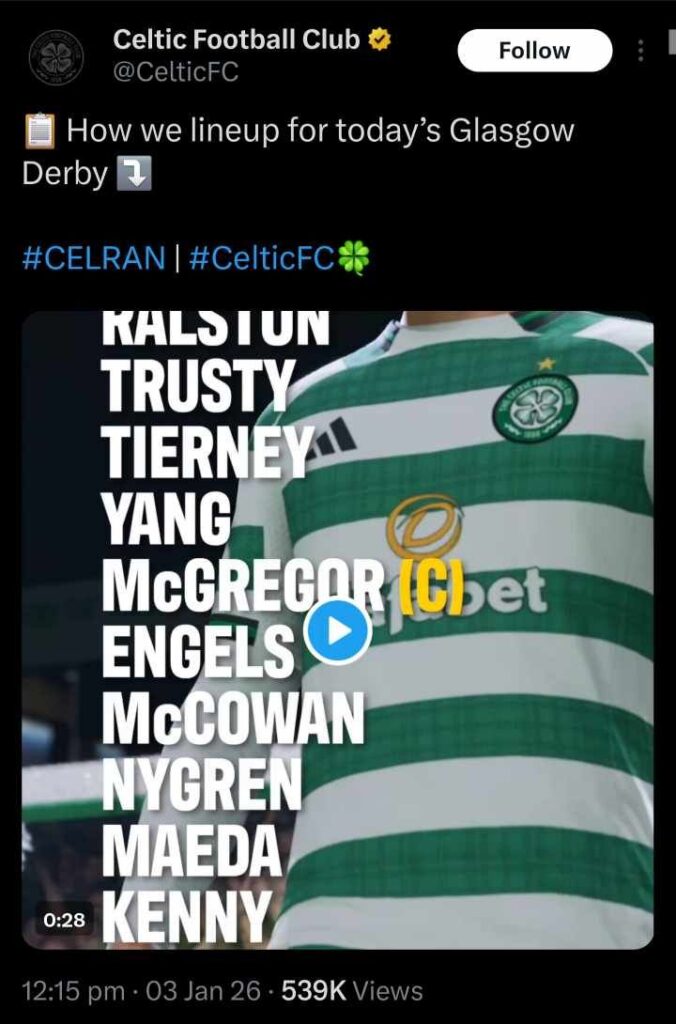Viewport: 676px width, 1024px height.
Task: Play the lineup video
Action: click(338, 632)
